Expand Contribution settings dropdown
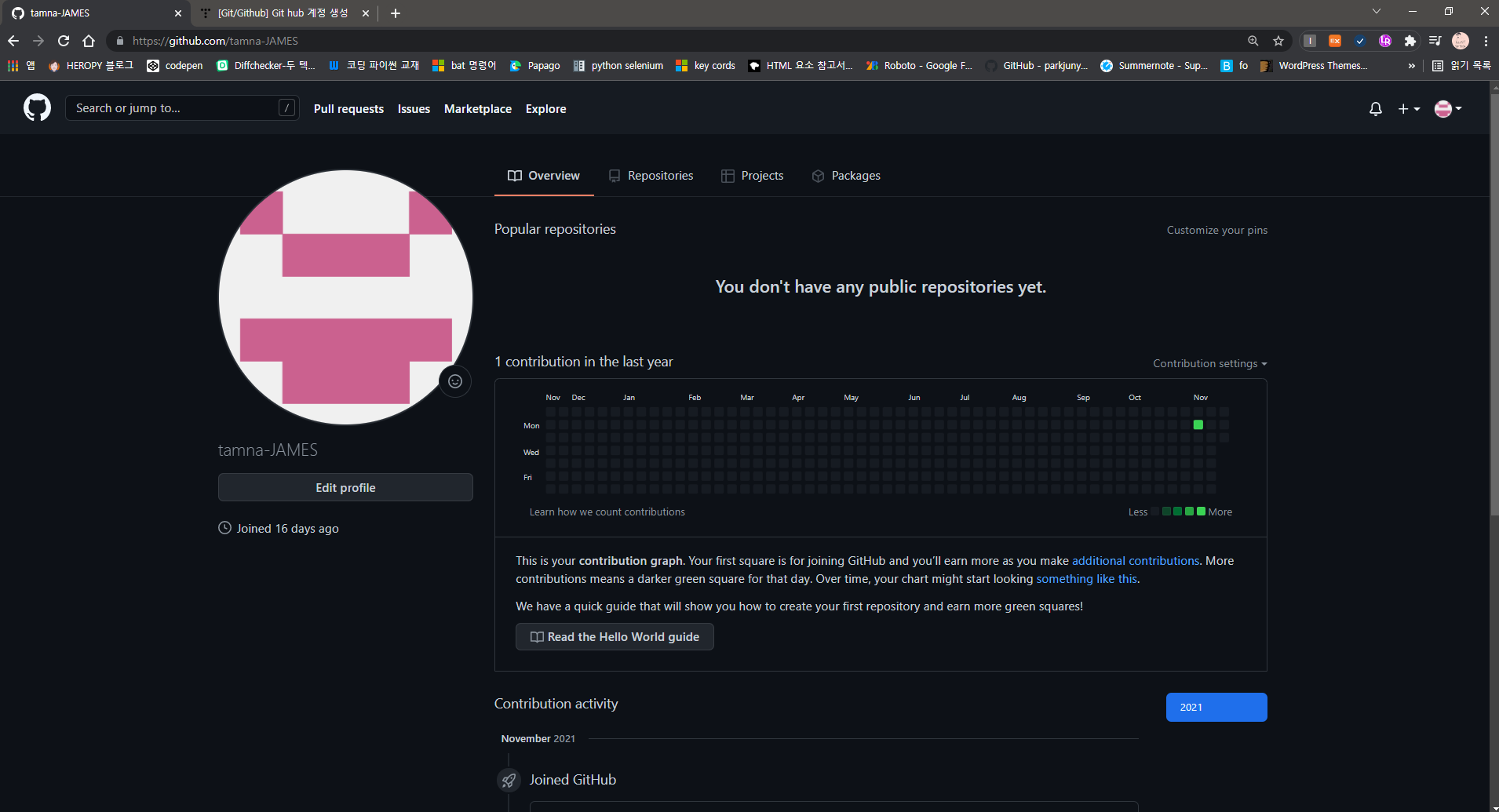 point(1209,363)
